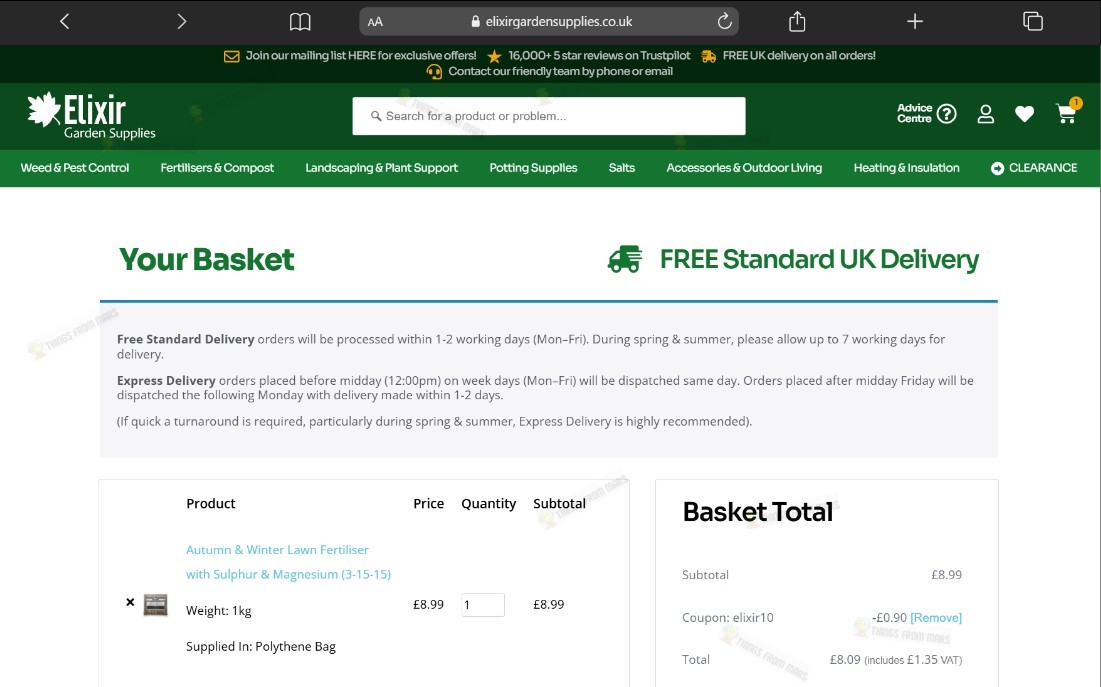The height and width of the screenshot is (687, 1101).
Task: Open Autumn & Winter Lawn Fertiliser product link
Action: point(288,562)
